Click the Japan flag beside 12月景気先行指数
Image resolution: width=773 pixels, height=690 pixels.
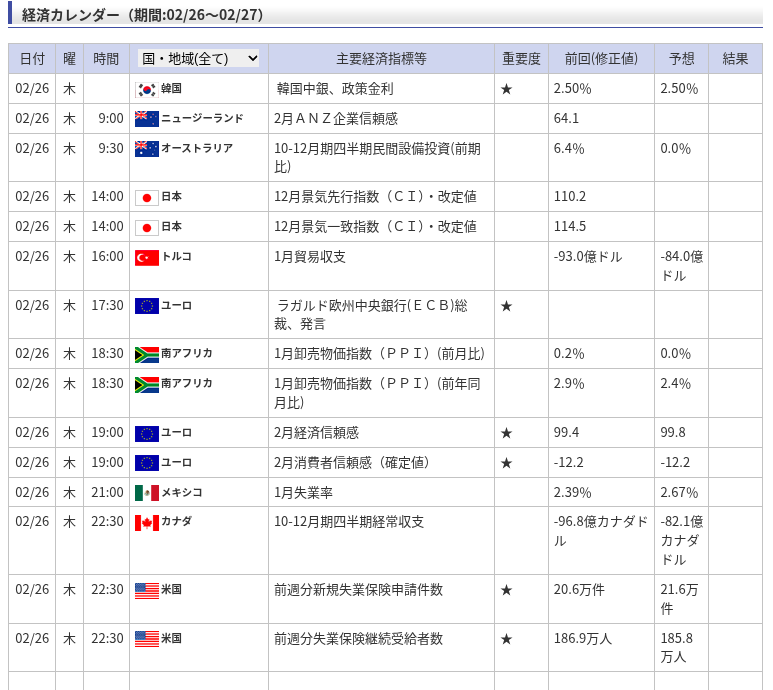tap(146, 197)
